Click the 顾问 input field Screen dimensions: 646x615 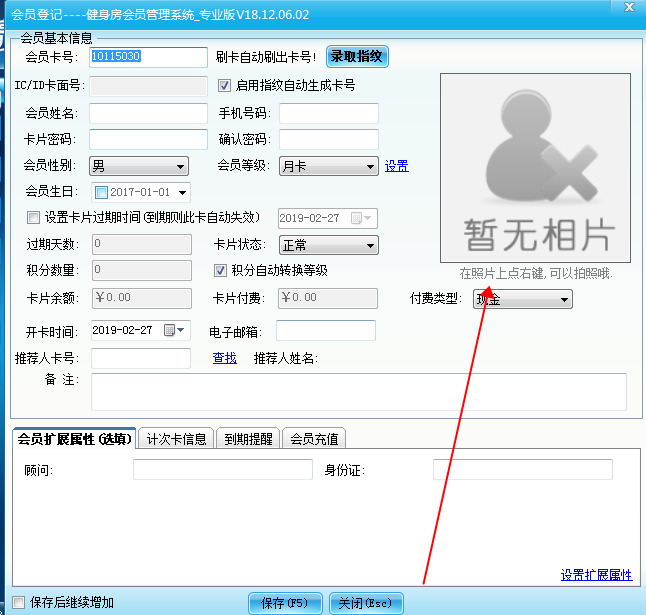pos(223,470)
